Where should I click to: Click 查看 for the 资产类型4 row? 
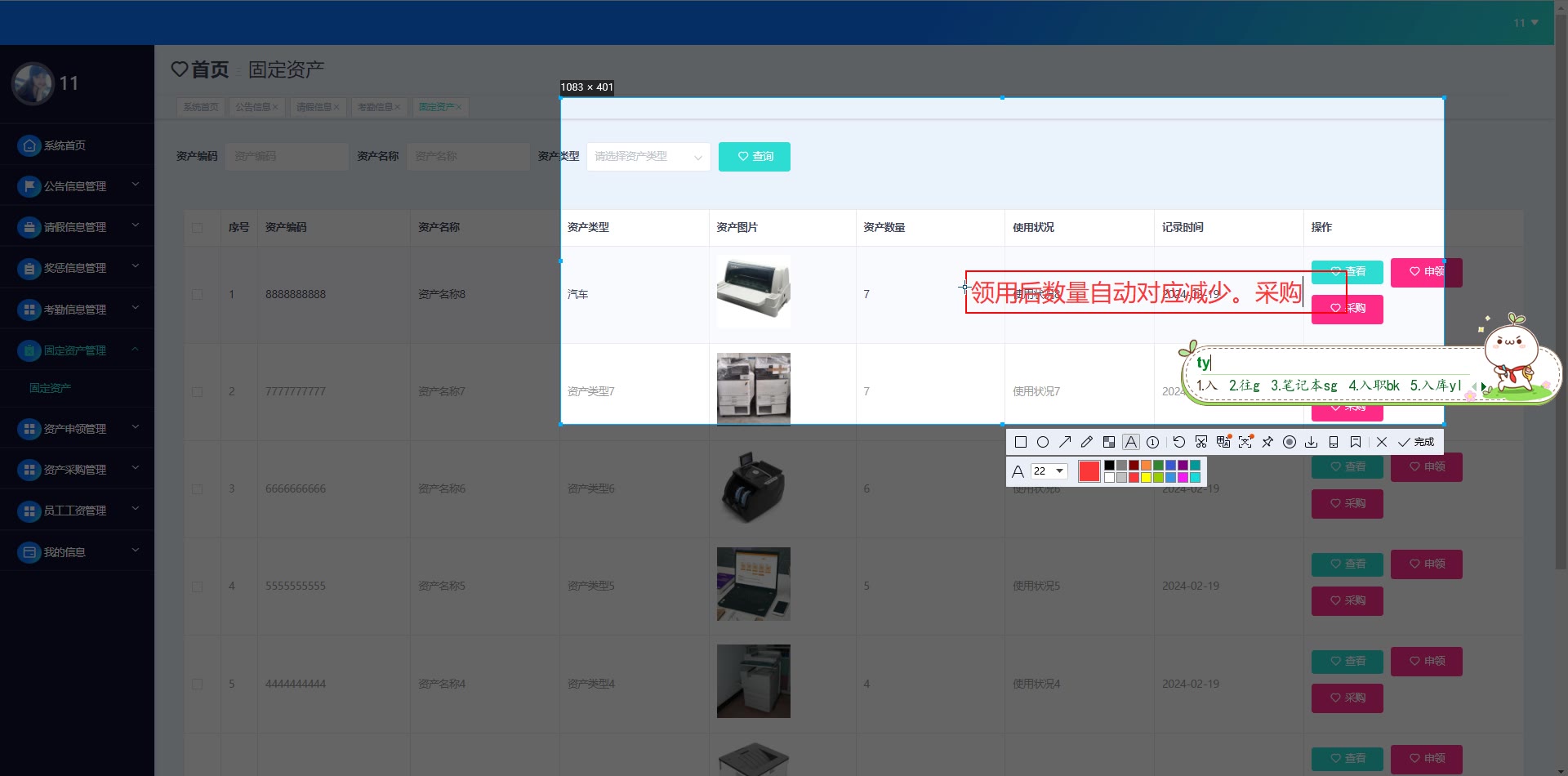[x=1347, y=662]
